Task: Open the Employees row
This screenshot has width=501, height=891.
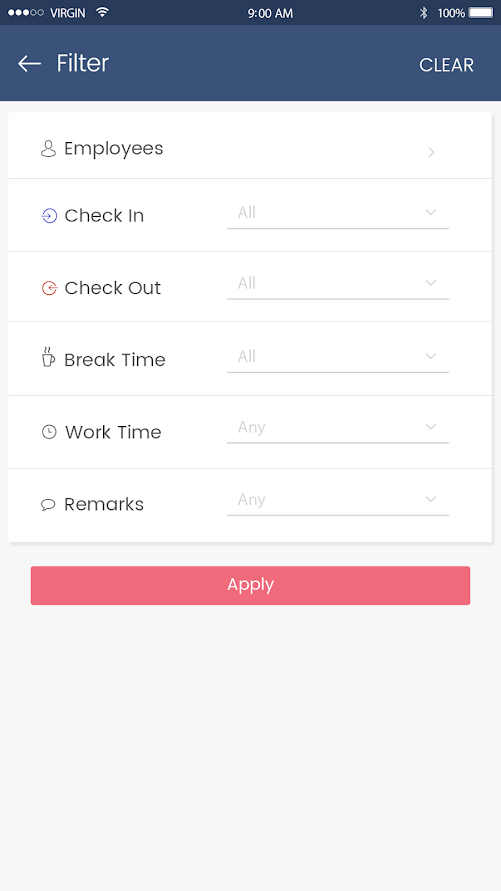Action: 250,145
